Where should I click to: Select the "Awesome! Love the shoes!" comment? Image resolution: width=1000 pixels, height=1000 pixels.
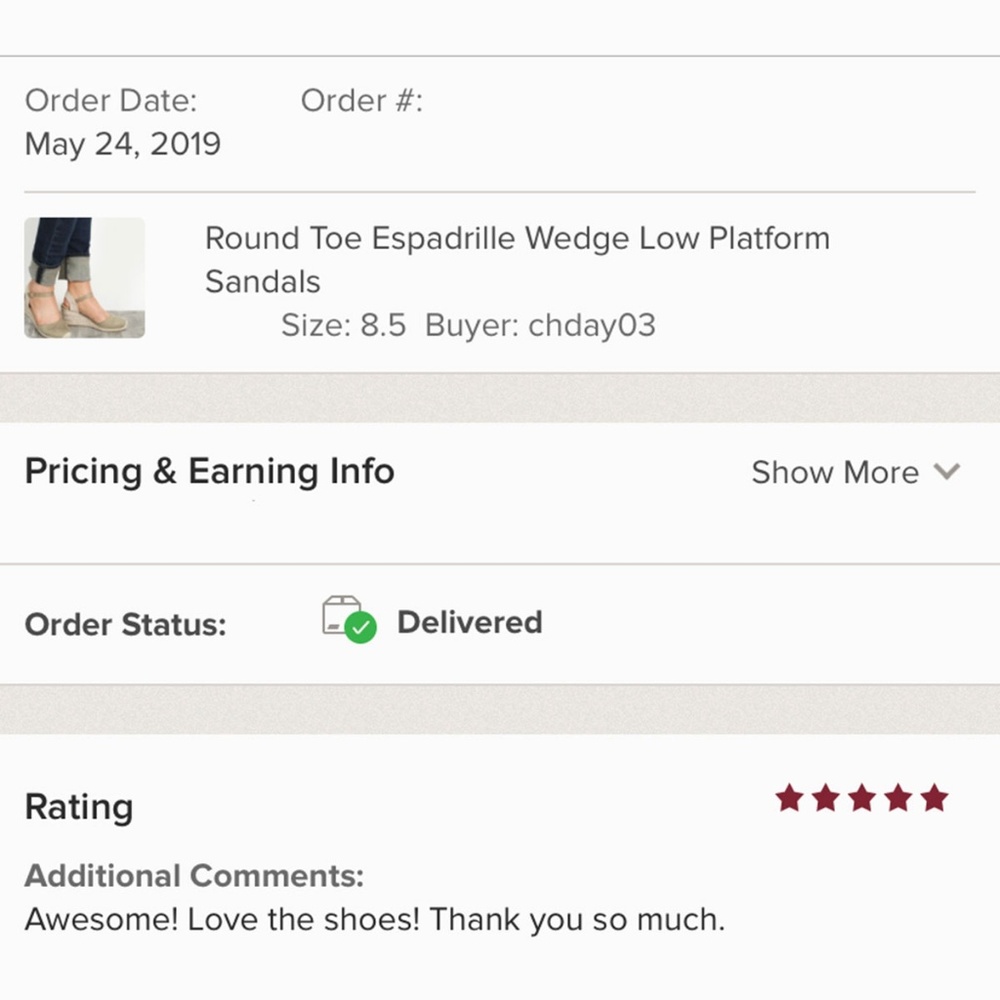374,919
